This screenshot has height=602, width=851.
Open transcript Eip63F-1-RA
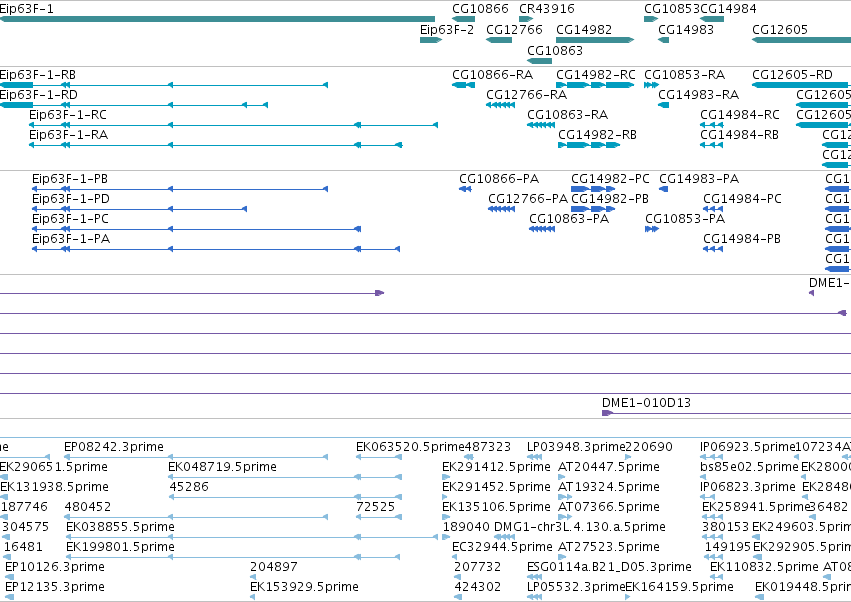(x=68, y=135)
